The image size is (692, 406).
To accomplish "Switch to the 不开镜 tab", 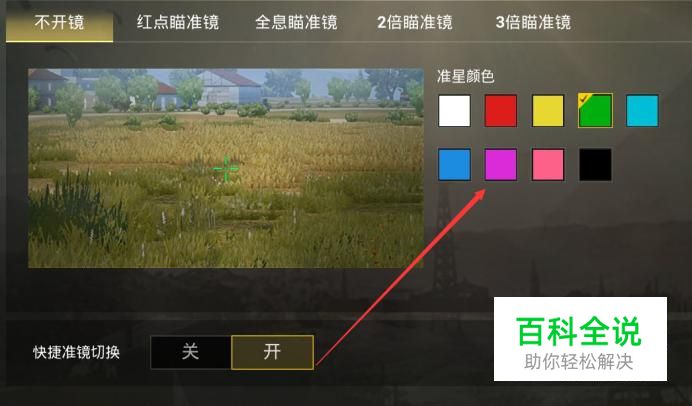I will [60, 22].
